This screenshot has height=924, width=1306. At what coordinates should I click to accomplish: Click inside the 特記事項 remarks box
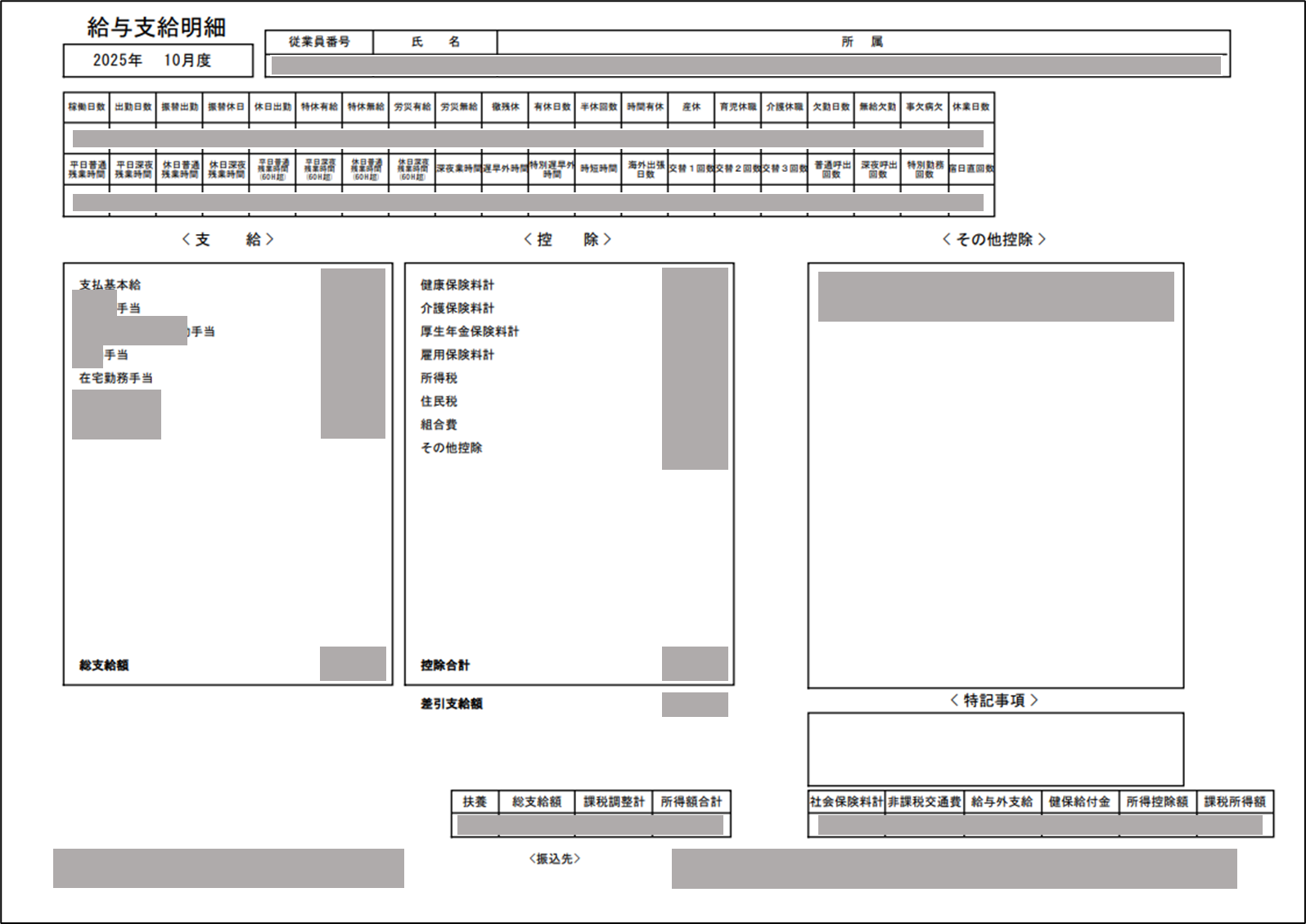pos(995,749)
